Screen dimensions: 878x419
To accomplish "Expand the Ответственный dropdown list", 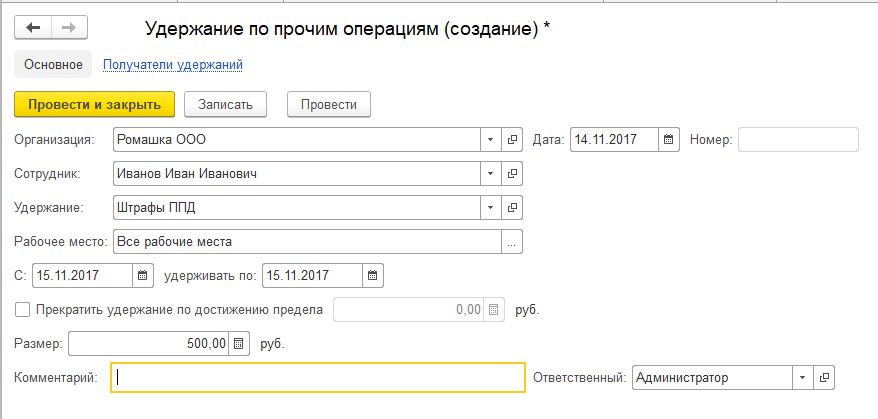I will point(802,378).
